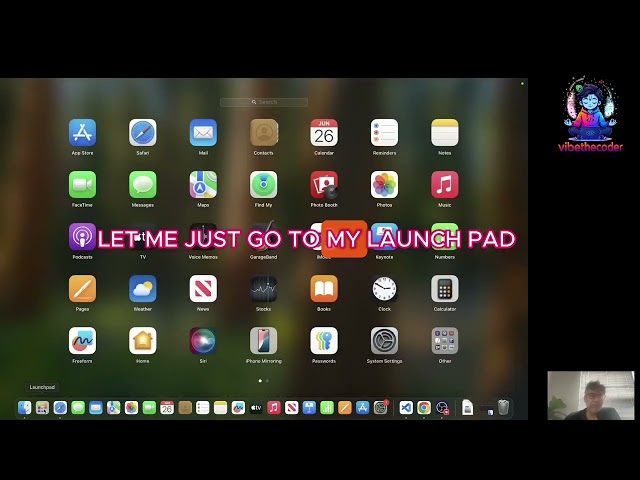Open Google Chrome from the Dock

pyautogui.click(x=424, y=407)
